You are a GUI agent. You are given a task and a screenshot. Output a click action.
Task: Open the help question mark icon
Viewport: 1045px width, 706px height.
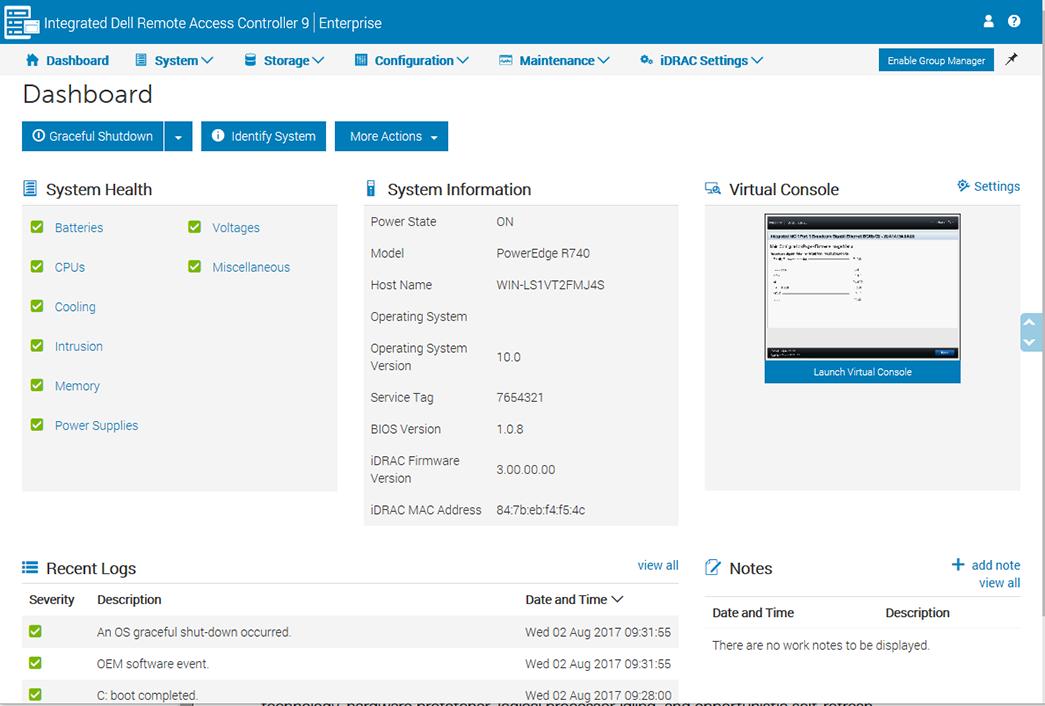click(x=1014, y=21)
